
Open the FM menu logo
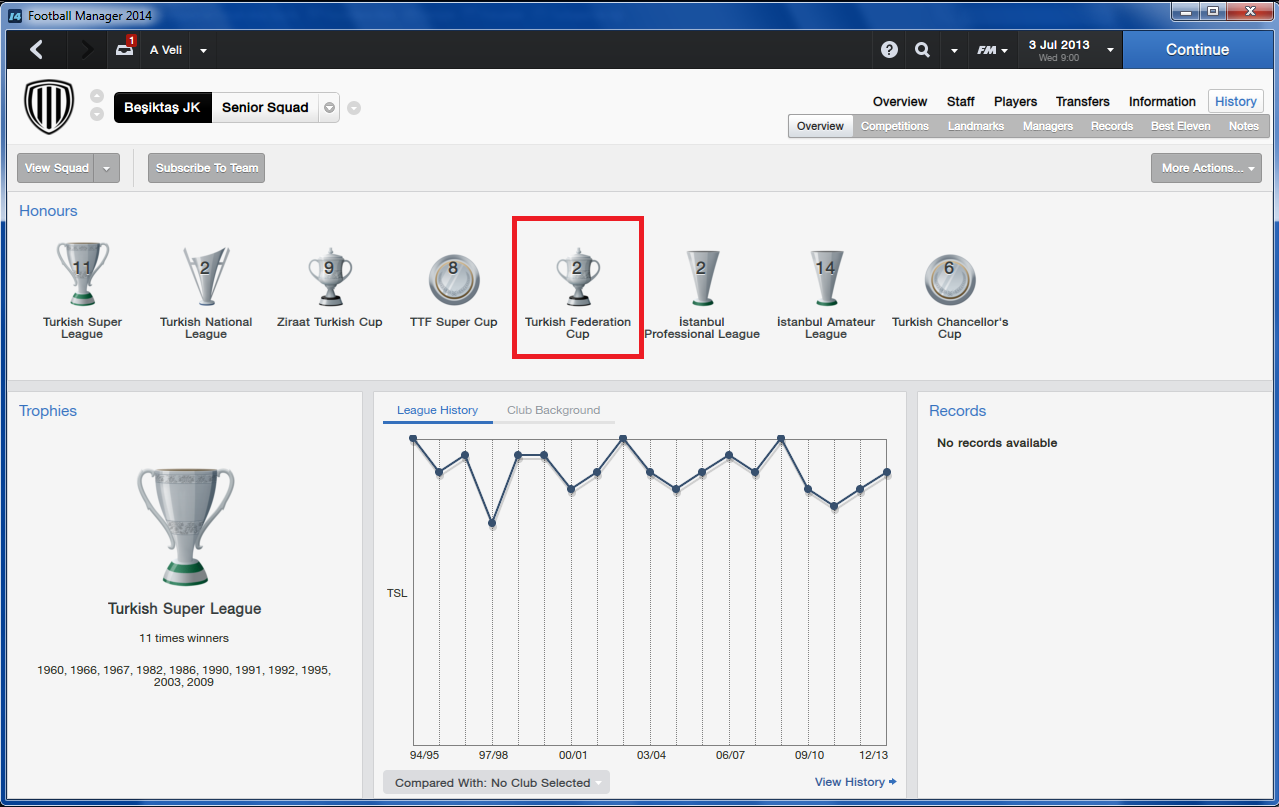[991, 50]
